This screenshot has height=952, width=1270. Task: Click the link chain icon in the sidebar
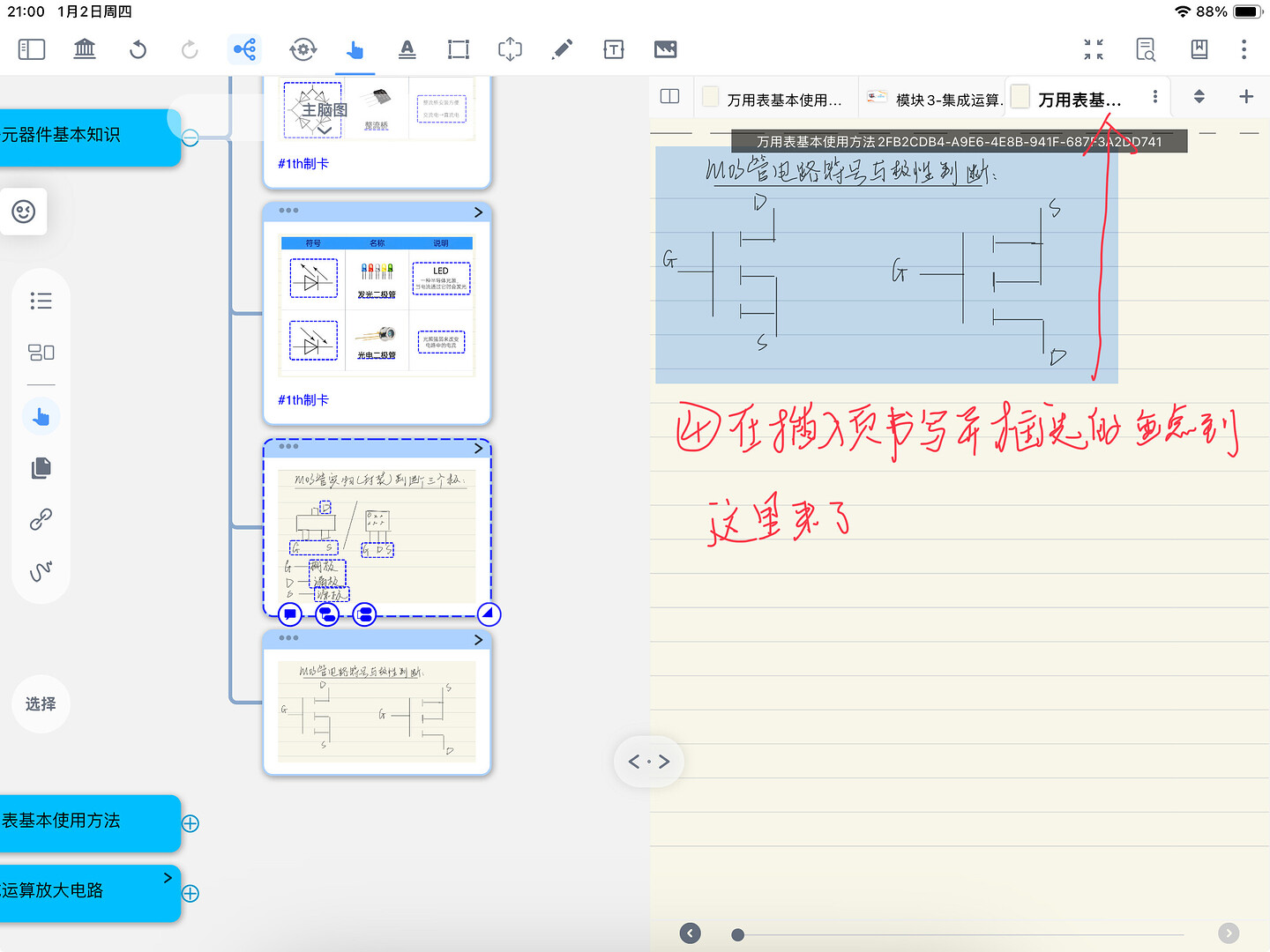tap(41, 519)
